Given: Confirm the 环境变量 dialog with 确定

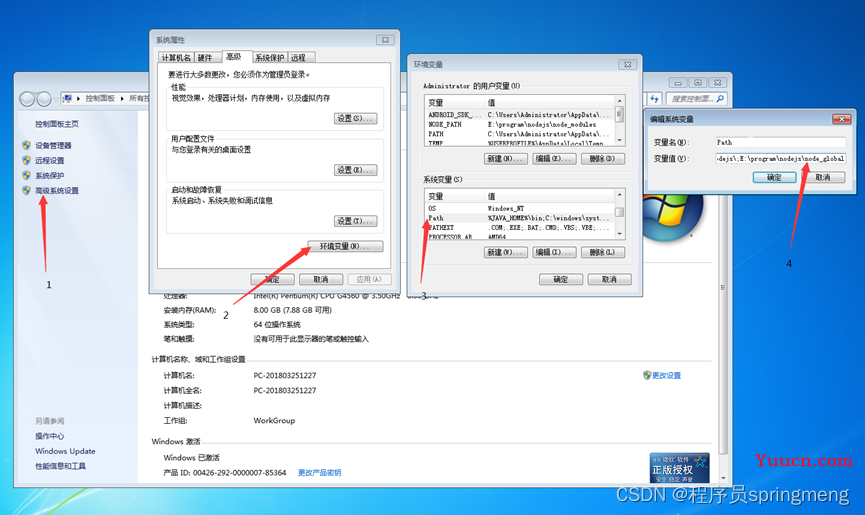Looking at the screenshot, I should (560, 280).
